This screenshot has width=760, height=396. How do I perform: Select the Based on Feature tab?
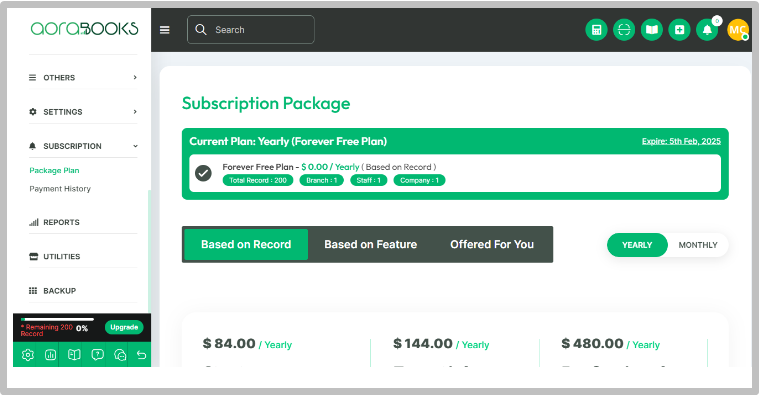click(x=371, y=244)
